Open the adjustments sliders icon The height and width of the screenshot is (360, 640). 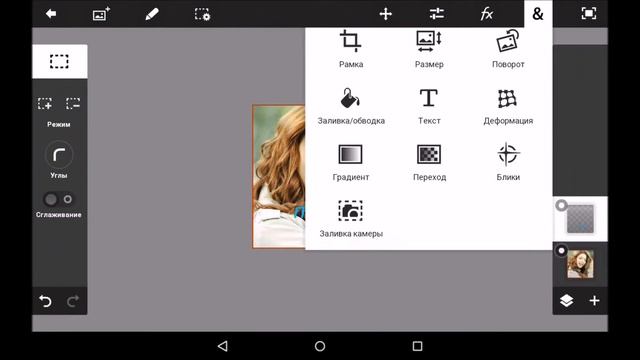(436, 14)
